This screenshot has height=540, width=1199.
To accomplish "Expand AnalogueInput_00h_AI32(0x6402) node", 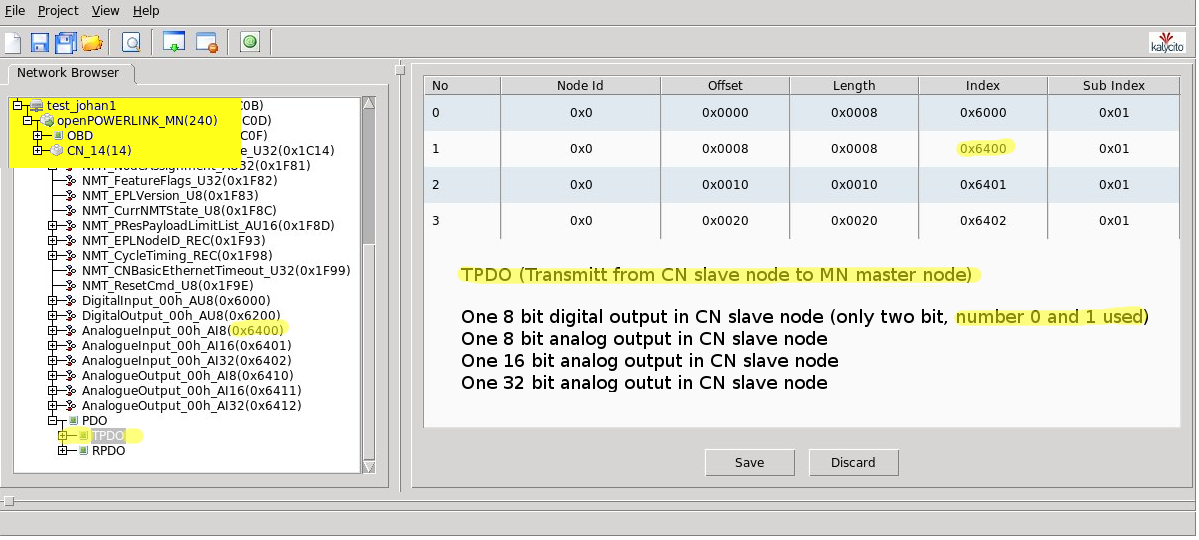I will point(52,361).
